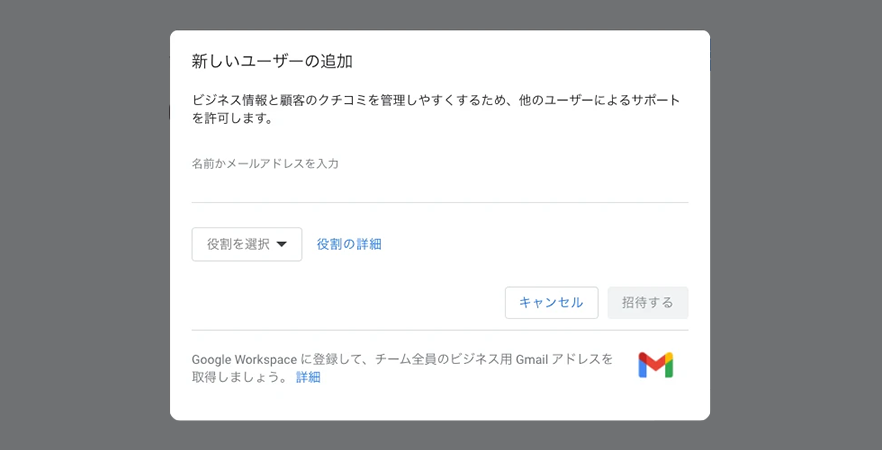
Task: Click the を許可します。 line of the description
Action: point(232,118)
